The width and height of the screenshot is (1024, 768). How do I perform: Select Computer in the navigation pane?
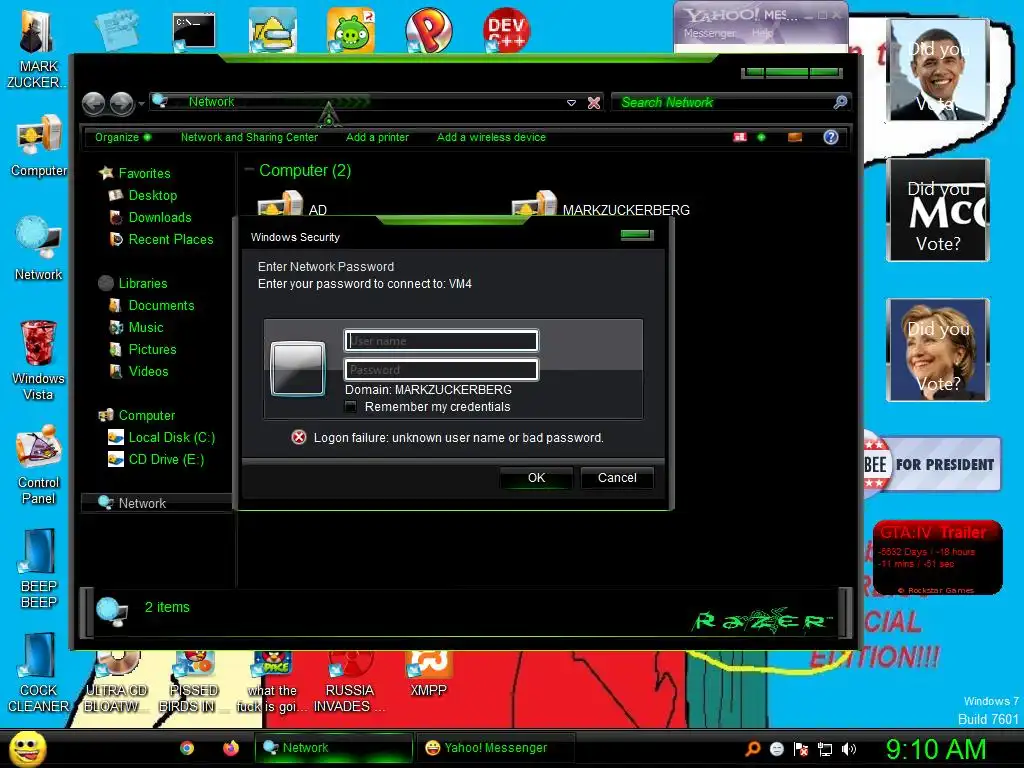(x=136, y=415)
